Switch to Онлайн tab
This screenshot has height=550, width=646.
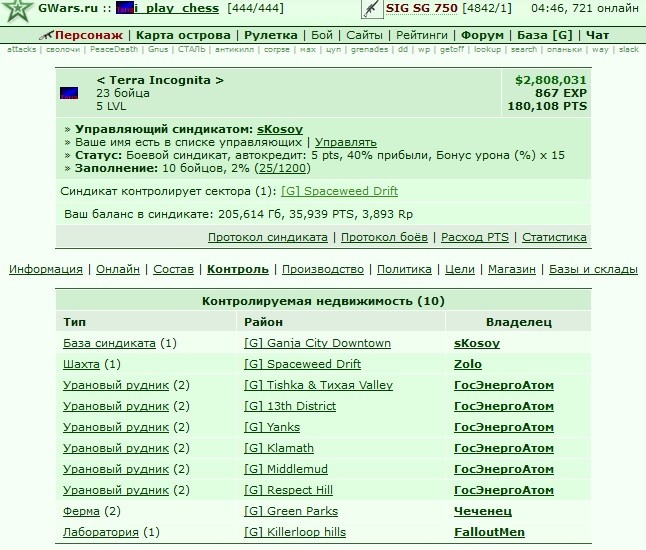[x=118, y=269]
